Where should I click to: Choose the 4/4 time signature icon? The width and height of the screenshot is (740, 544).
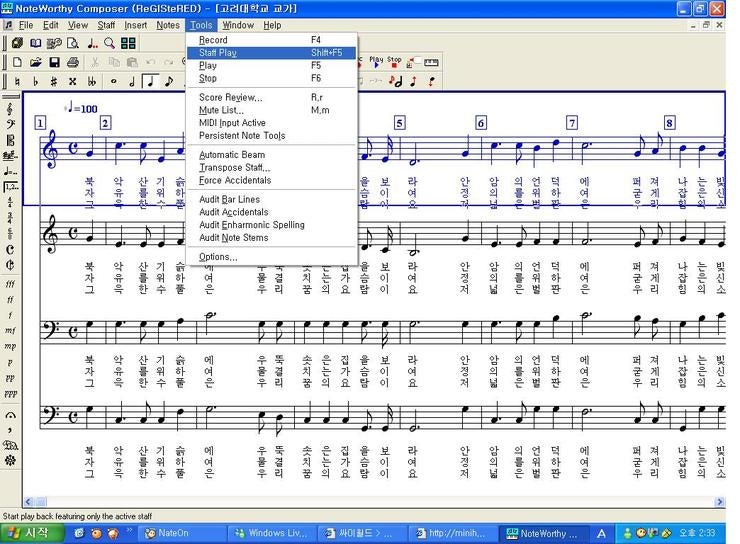[x=10, y=202]
